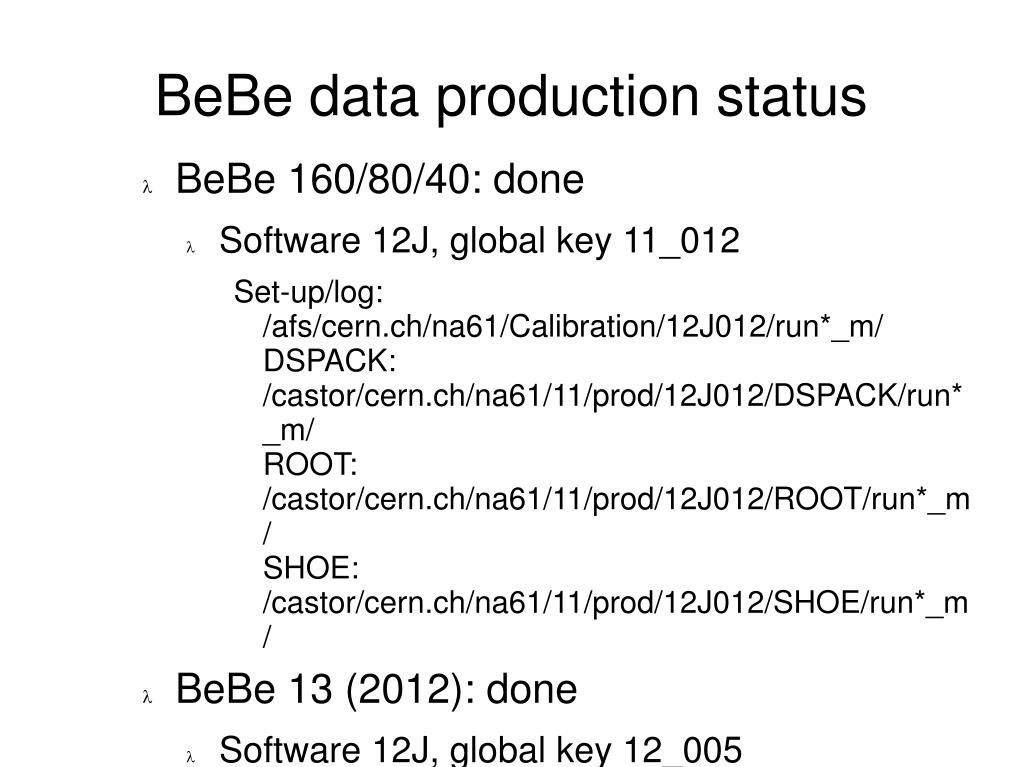Click the bullet marker before Software 12J 12_005

click(x=191, y=757)
